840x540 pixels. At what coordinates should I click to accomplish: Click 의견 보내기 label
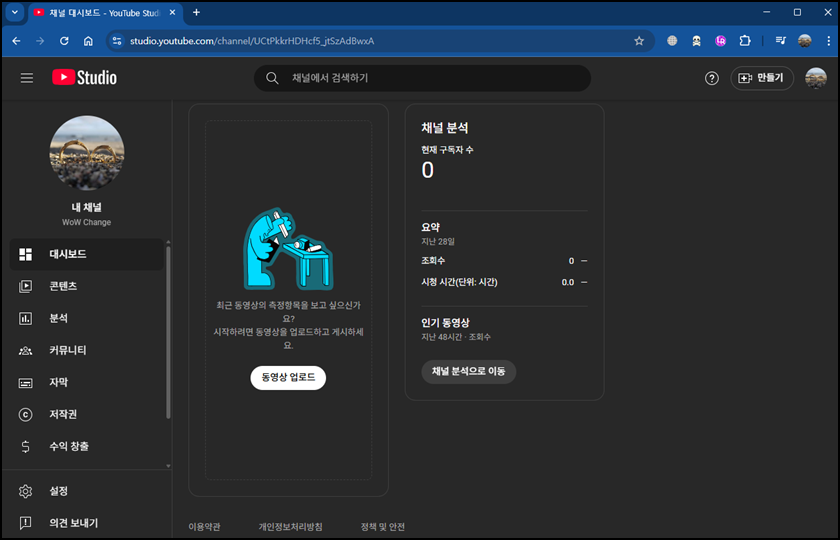[x=74, y=523]
